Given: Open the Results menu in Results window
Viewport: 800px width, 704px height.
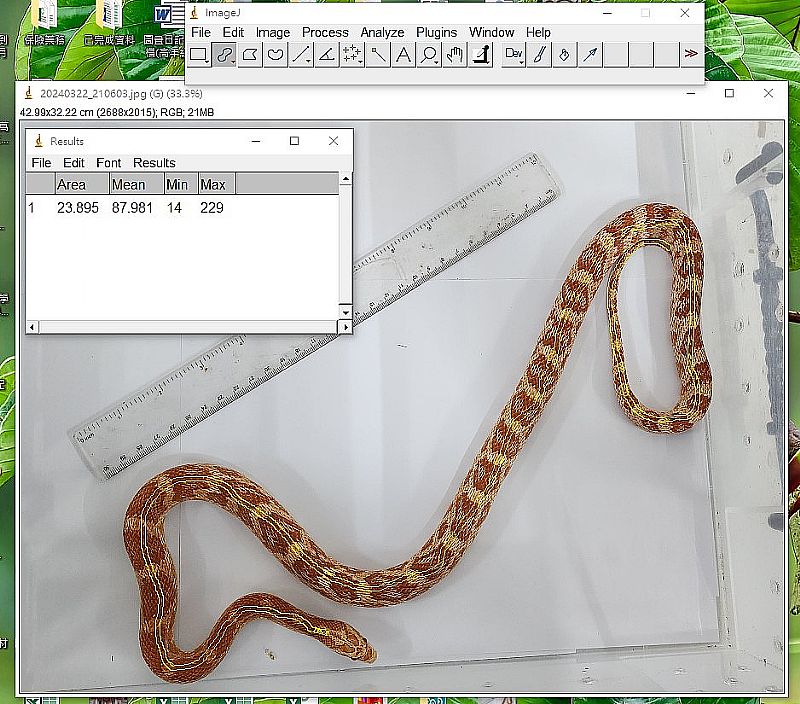Looking at the screenshot, I should click(154, 163).
